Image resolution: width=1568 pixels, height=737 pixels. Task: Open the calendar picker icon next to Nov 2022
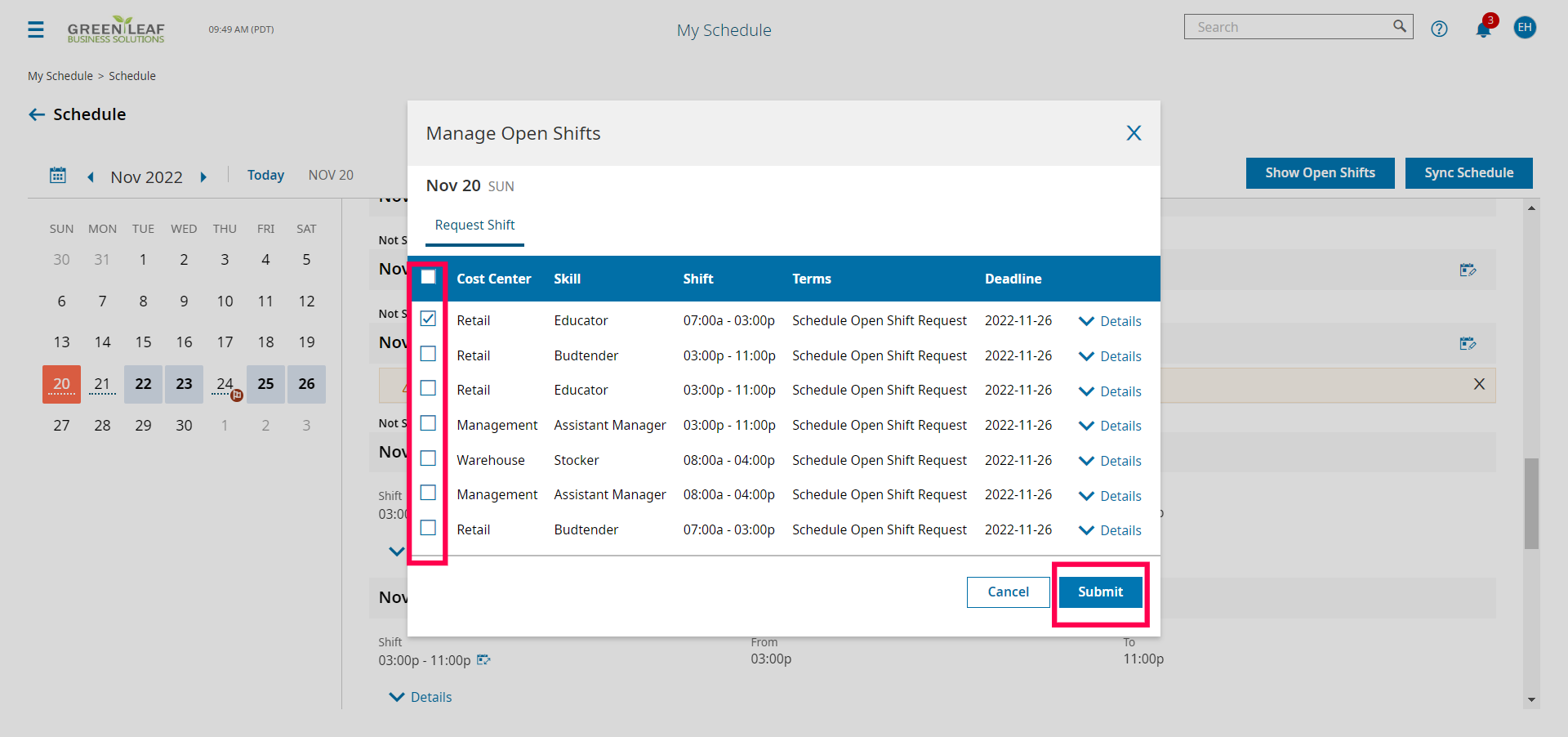pos(57,175)
